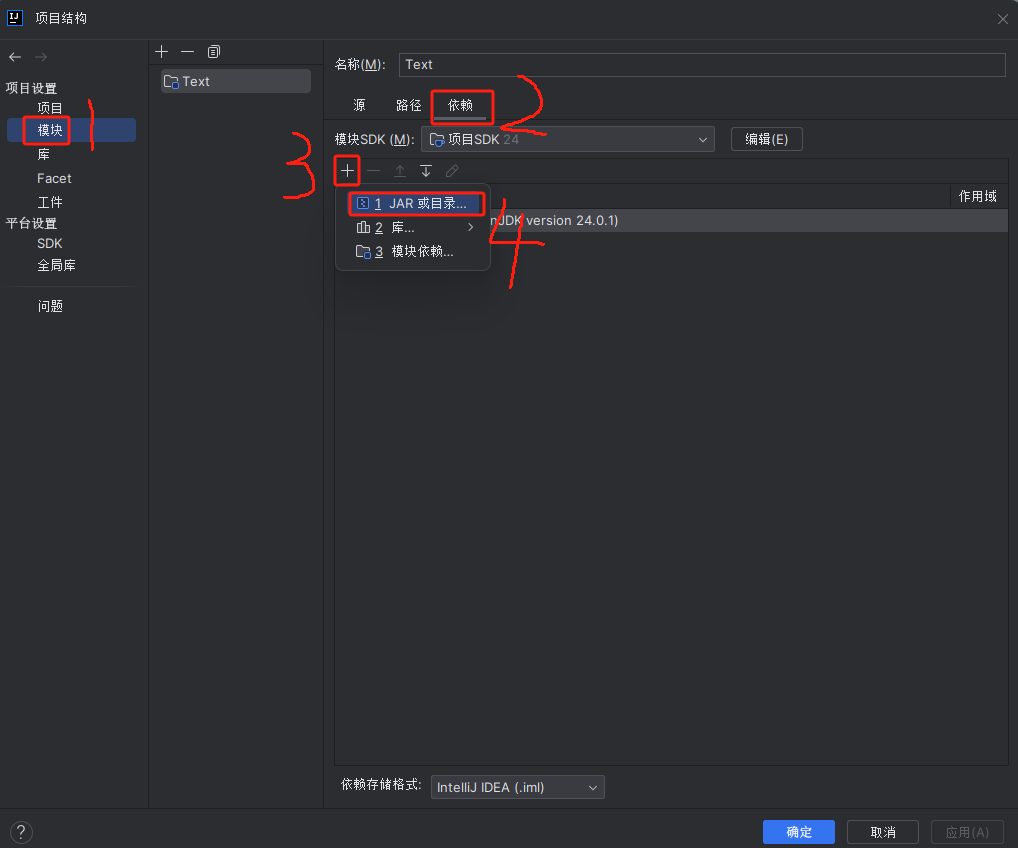
Task: Switch to the 路径 tab
Action: [407, 104]
